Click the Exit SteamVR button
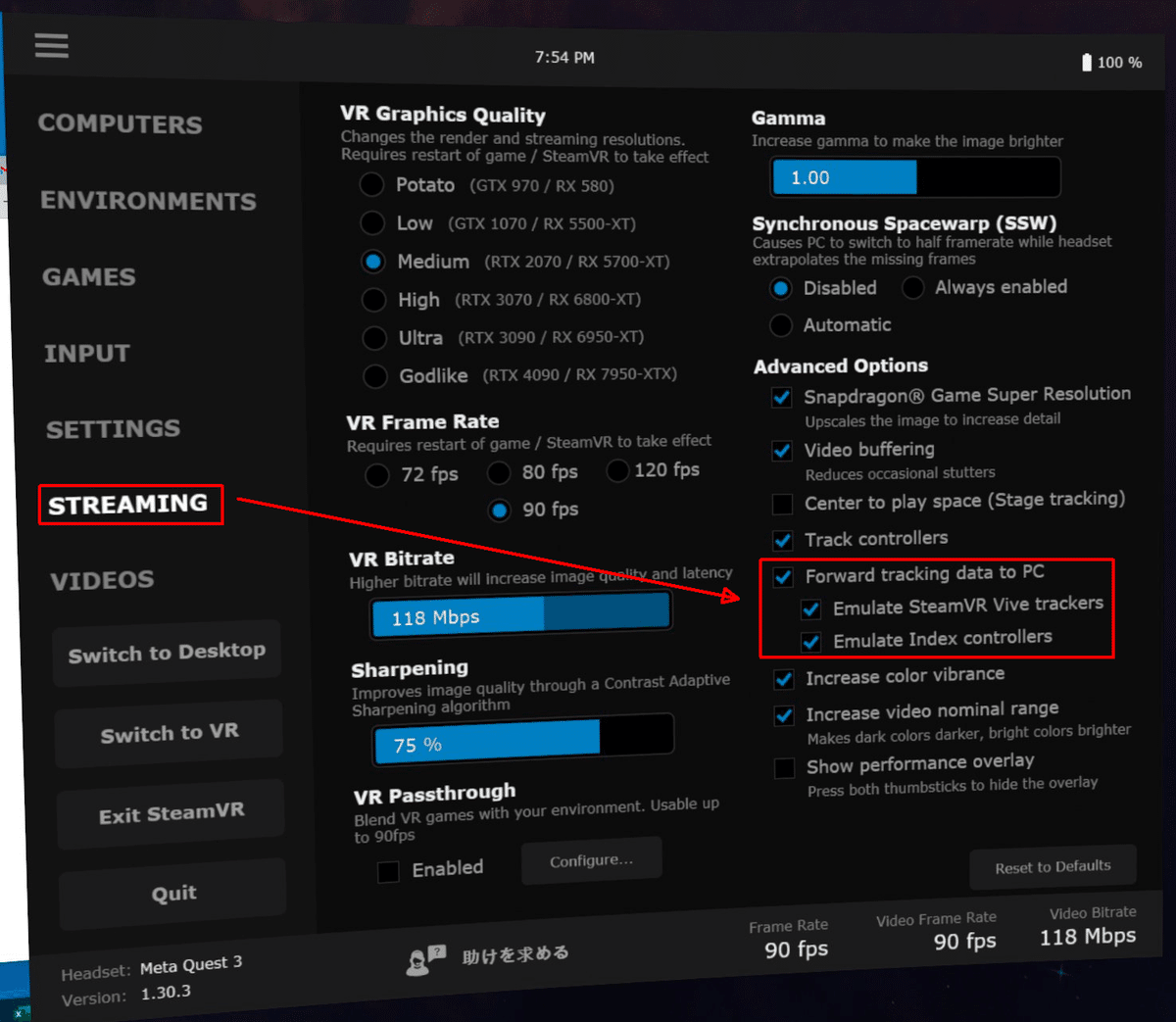1176x1022 pixels. (171, 813)
